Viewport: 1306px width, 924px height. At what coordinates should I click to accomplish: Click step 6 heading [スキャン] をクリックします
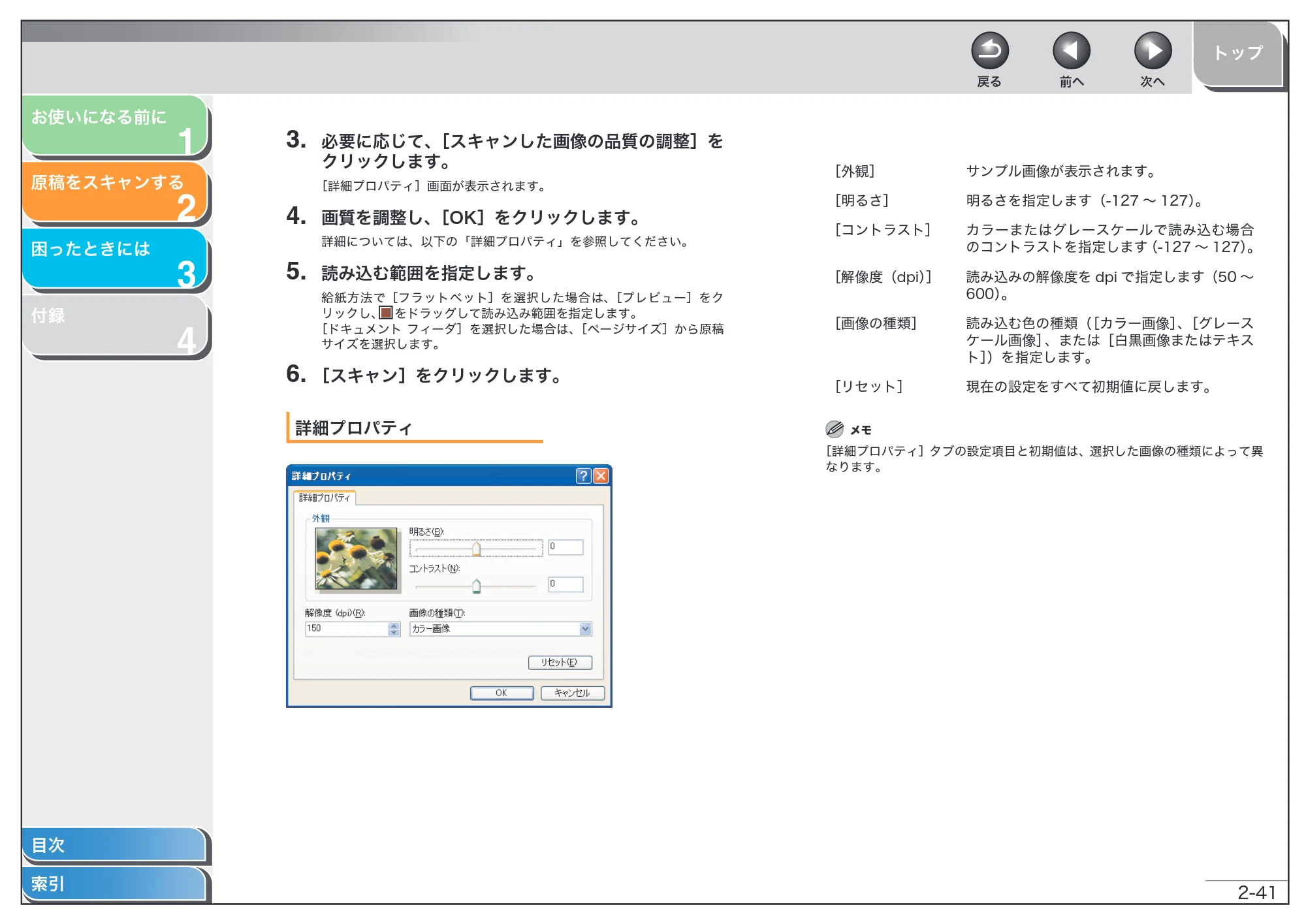[x=441, y=375]
